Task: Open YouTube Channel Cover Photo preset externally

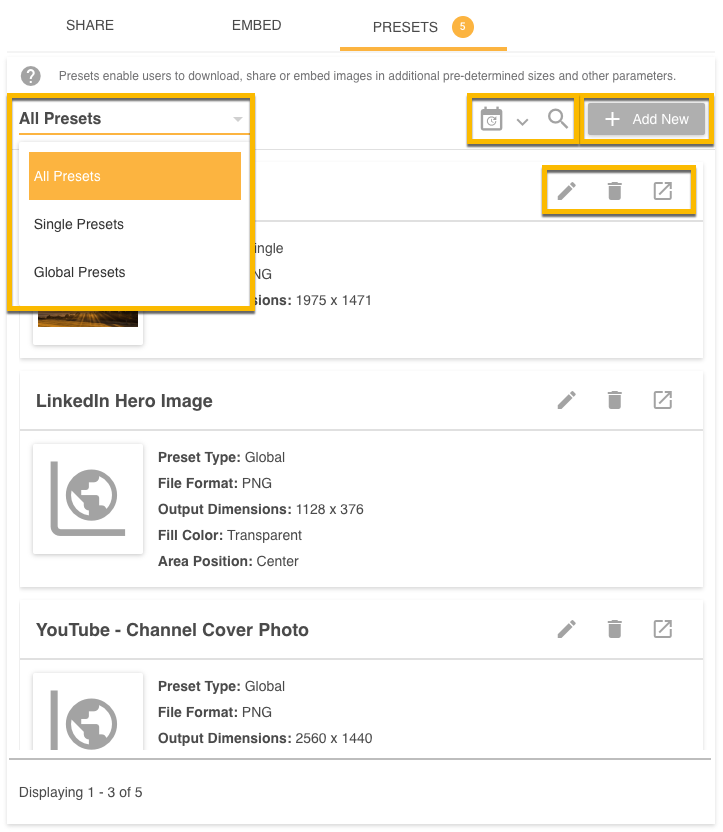Action: (662, 629)
